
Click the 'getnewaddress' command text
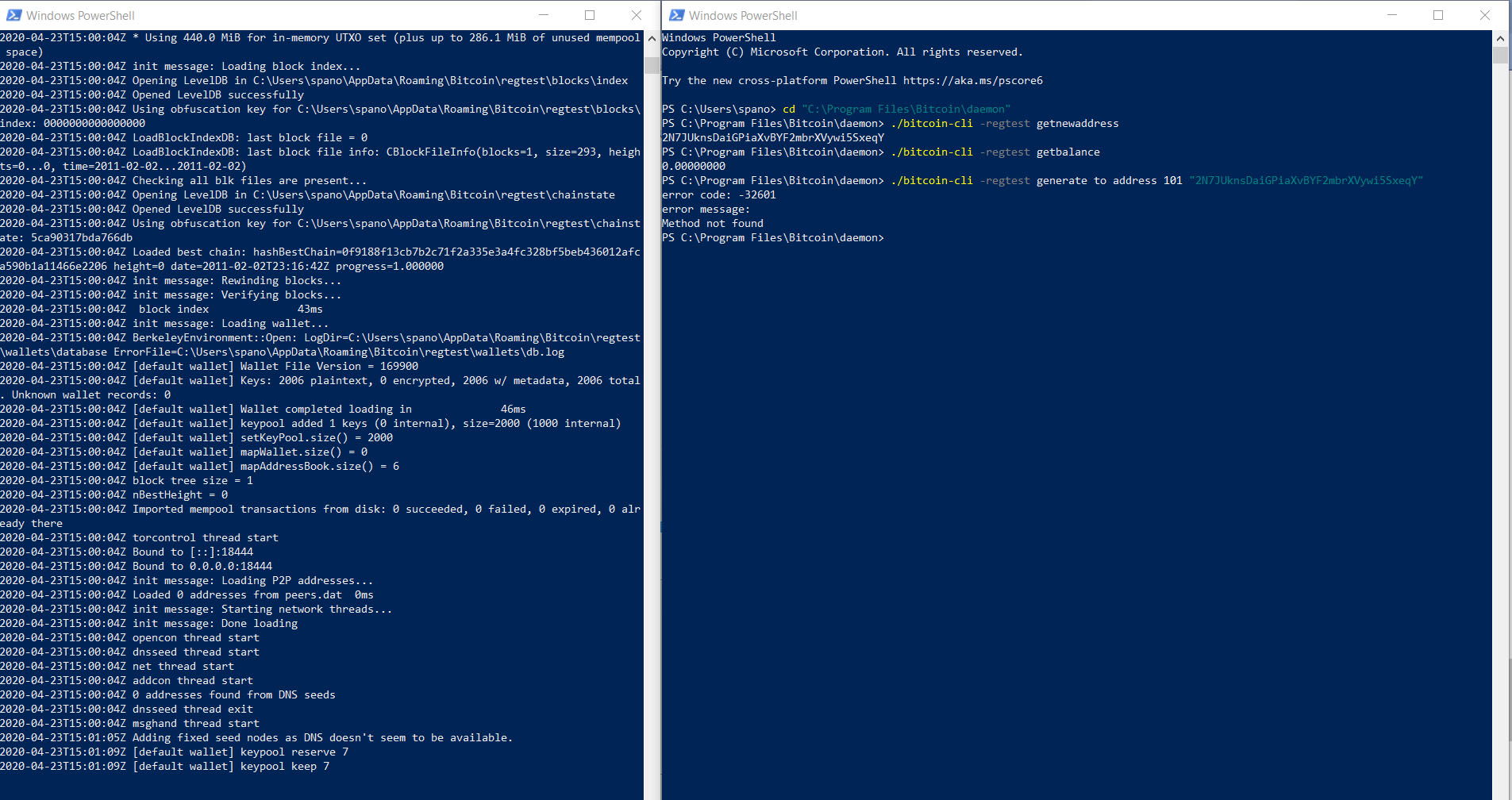point(1077,123)
